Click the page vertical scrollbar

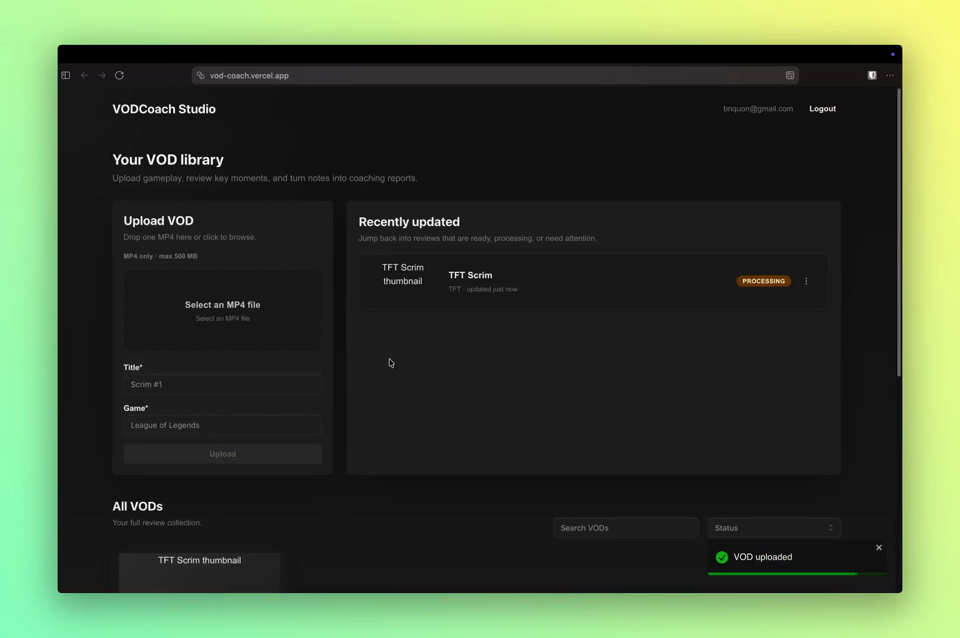[898, 233]
